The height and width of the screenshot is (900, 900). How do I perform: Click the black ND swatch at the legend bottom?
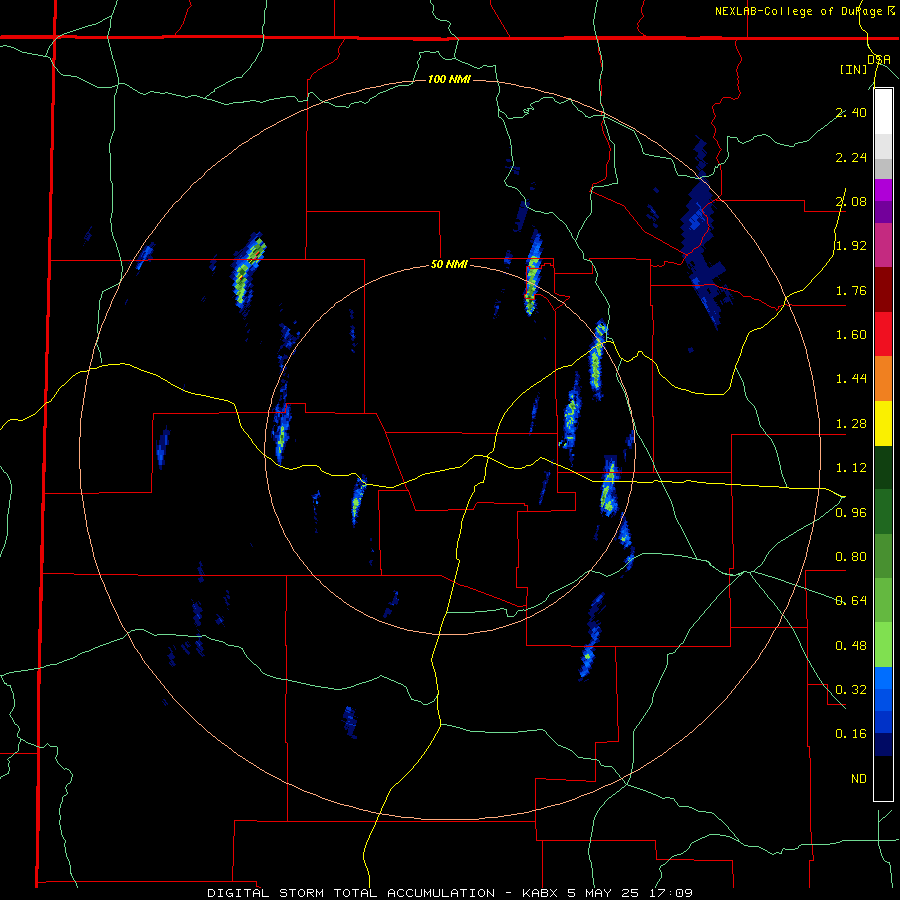click(x=883, y=778)
